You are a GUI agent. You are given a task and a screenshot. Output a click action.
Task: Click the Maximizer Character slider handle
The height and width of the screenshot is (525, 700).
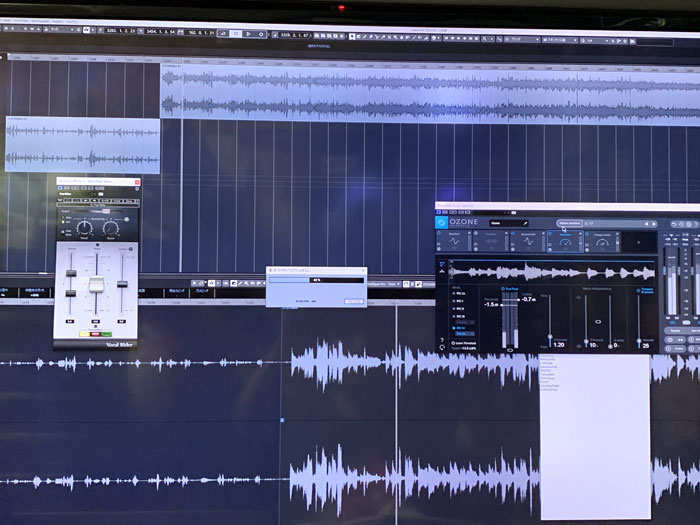click(x=550, y=338)
